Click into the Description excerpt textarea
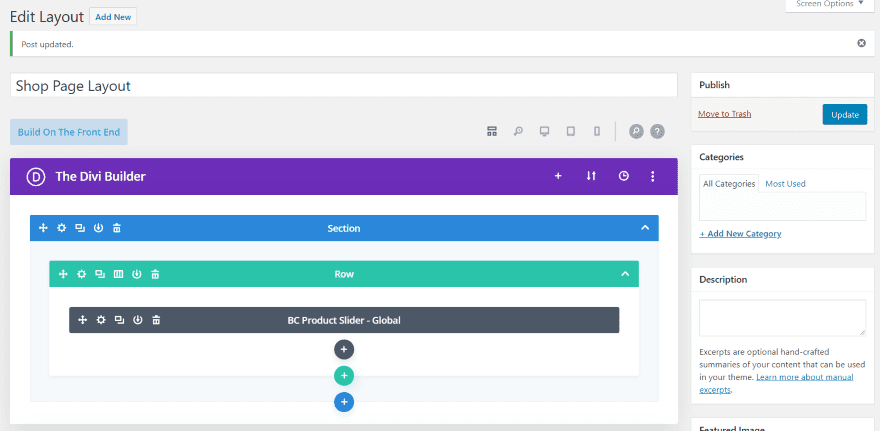880x431 pixels. pyautogui.click(x=782, y=318)
